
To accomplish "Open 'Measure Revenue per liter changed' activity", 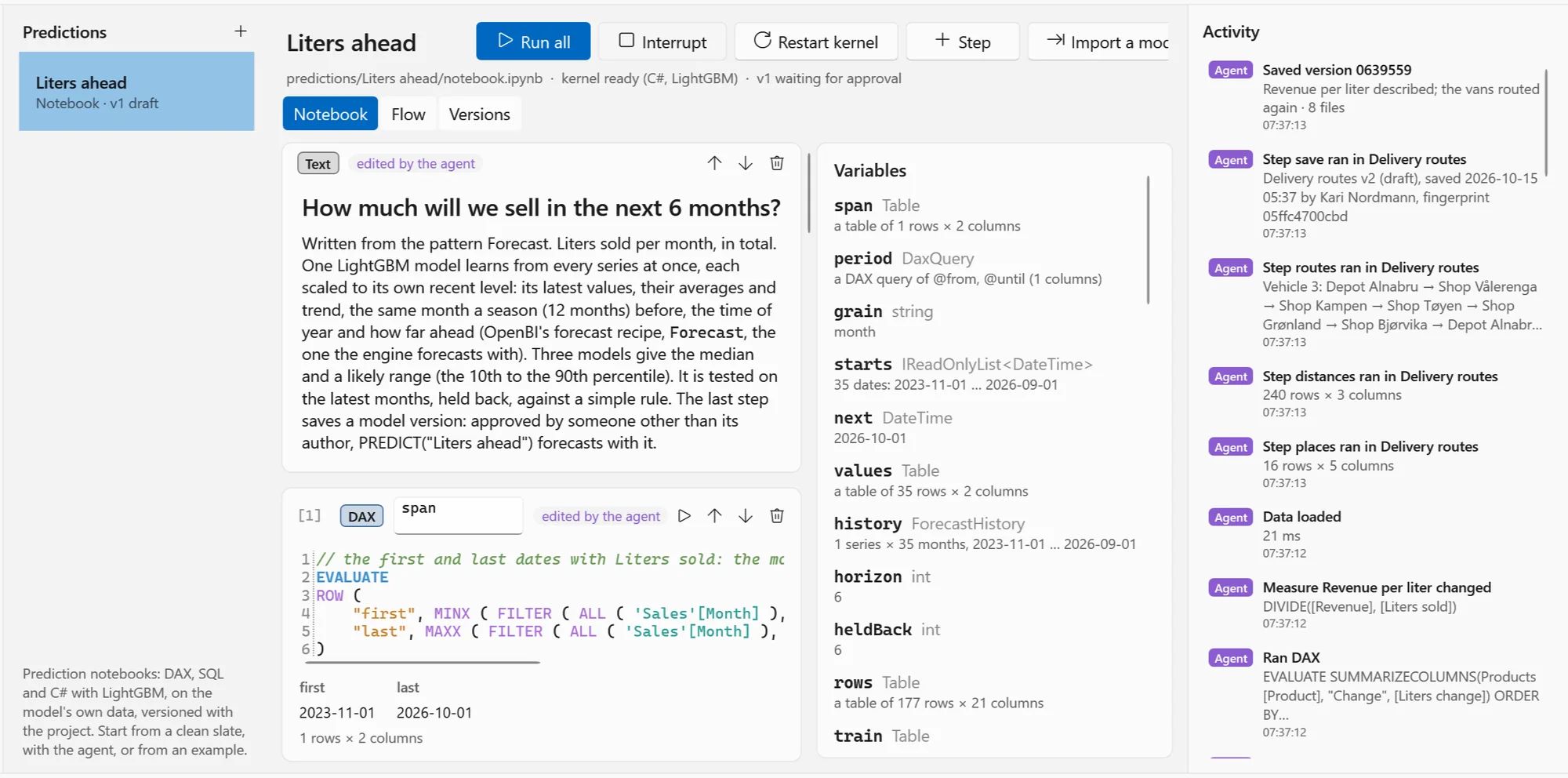I will tap(1375, 605).
